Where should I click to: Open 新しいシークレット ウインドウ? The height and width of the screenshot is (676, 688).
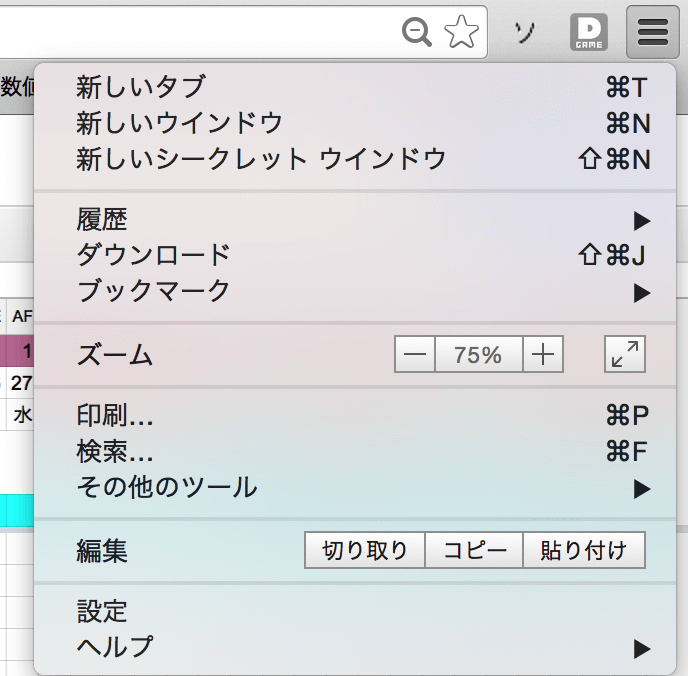355,159
